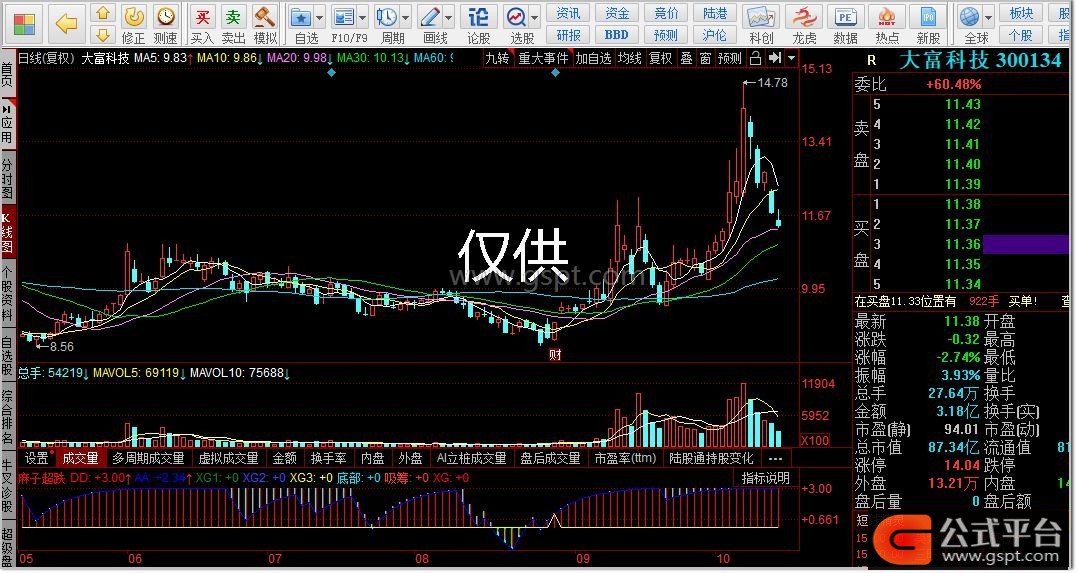Open the 设置 settings tab
The width and height of the screenshot is (1078, 573).
coord(38,458)
